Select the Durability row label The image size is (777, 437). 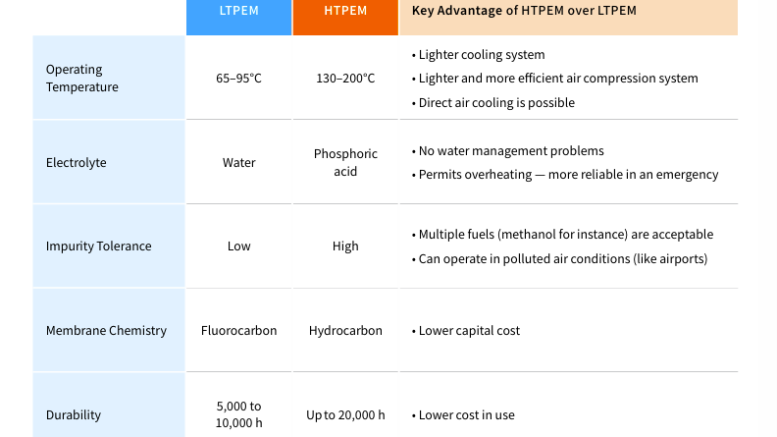click(x=74, y=414)
